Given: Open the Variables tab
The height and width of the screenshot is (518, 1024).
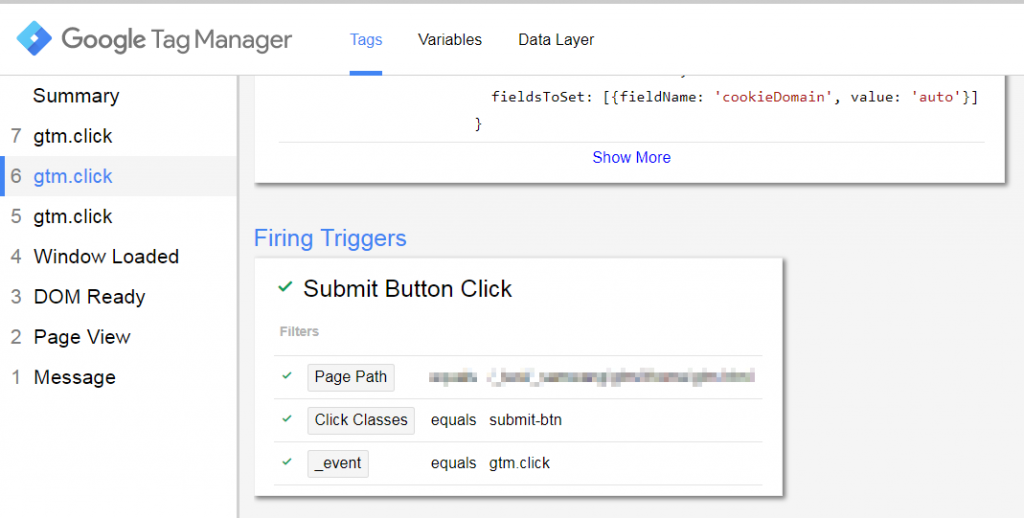Looking at the screenshot, I should 449,40.
